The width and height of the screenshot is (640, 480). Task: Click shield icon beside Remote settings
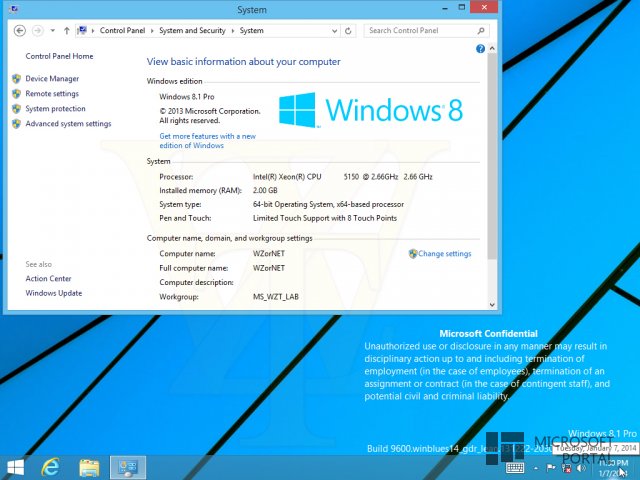16,94
